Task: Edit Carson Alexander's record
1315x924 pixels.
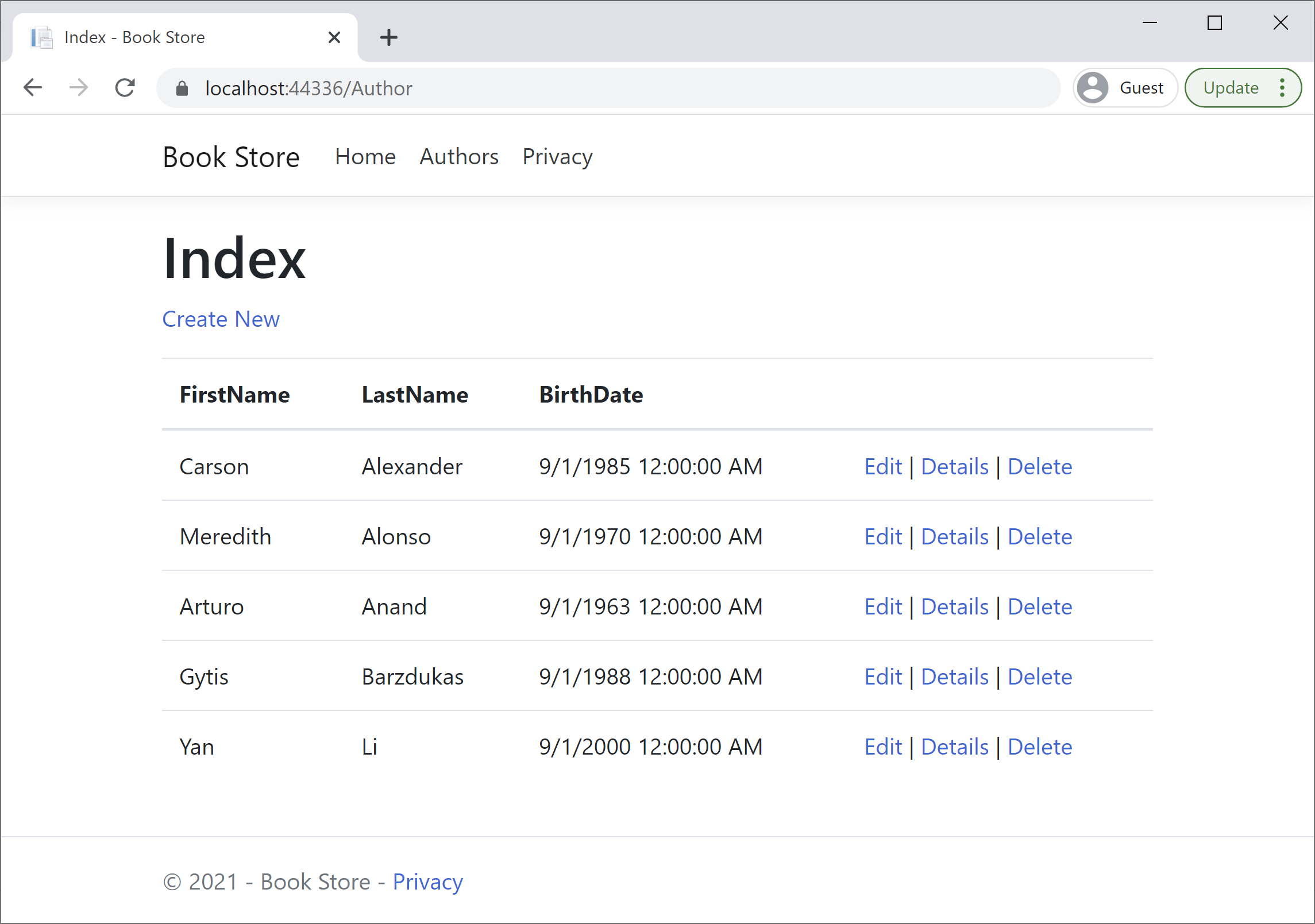Action: (883, 466)
